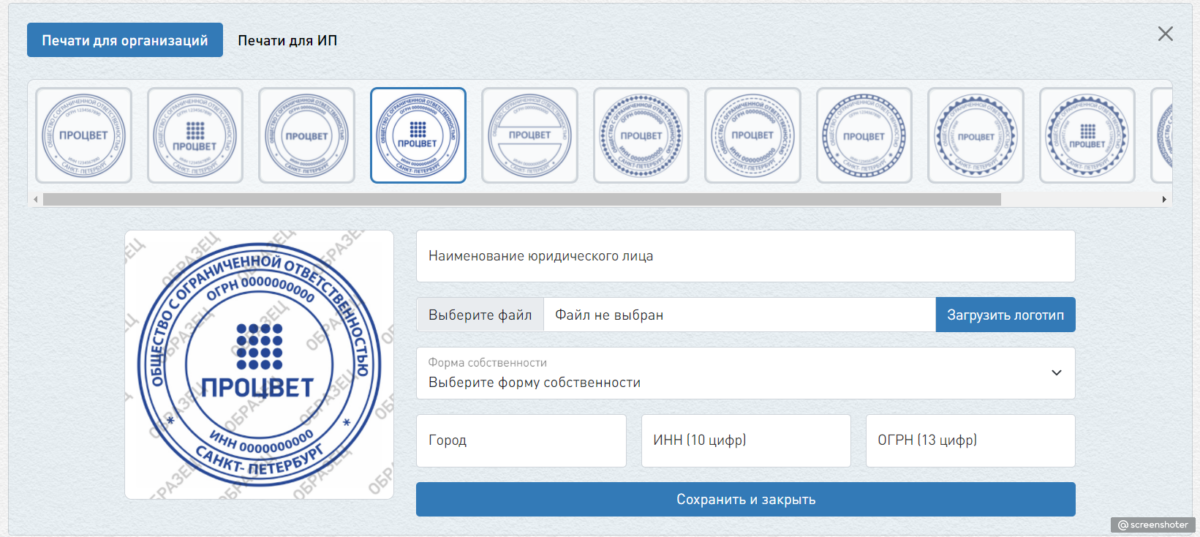Select the fifth stamp with horizontal band
This screenshot has height=537, width=1200.
(x=530, y=135)
